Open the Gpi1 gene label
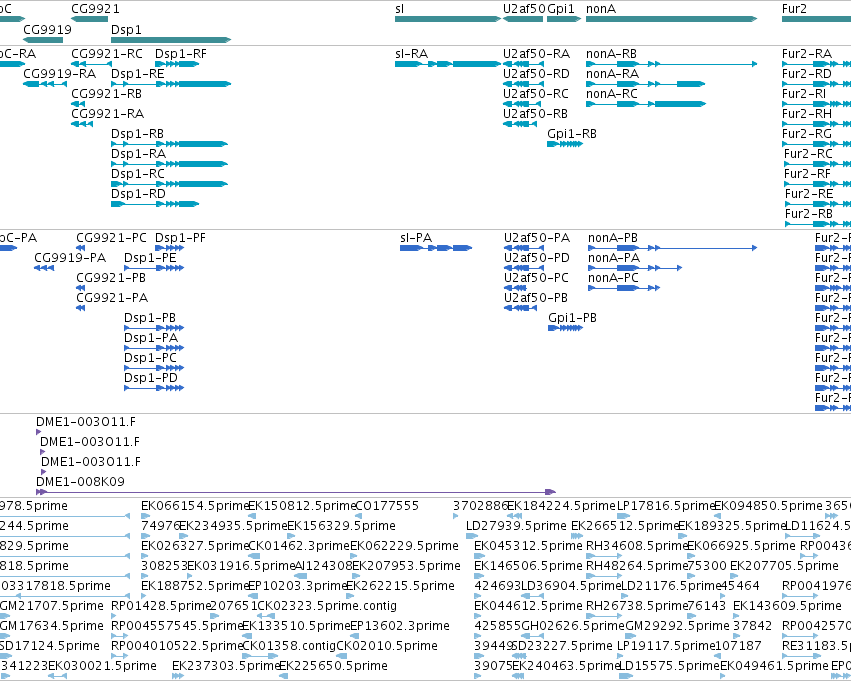This screenshot has height=681, width=851. click(x=561, y=9)
